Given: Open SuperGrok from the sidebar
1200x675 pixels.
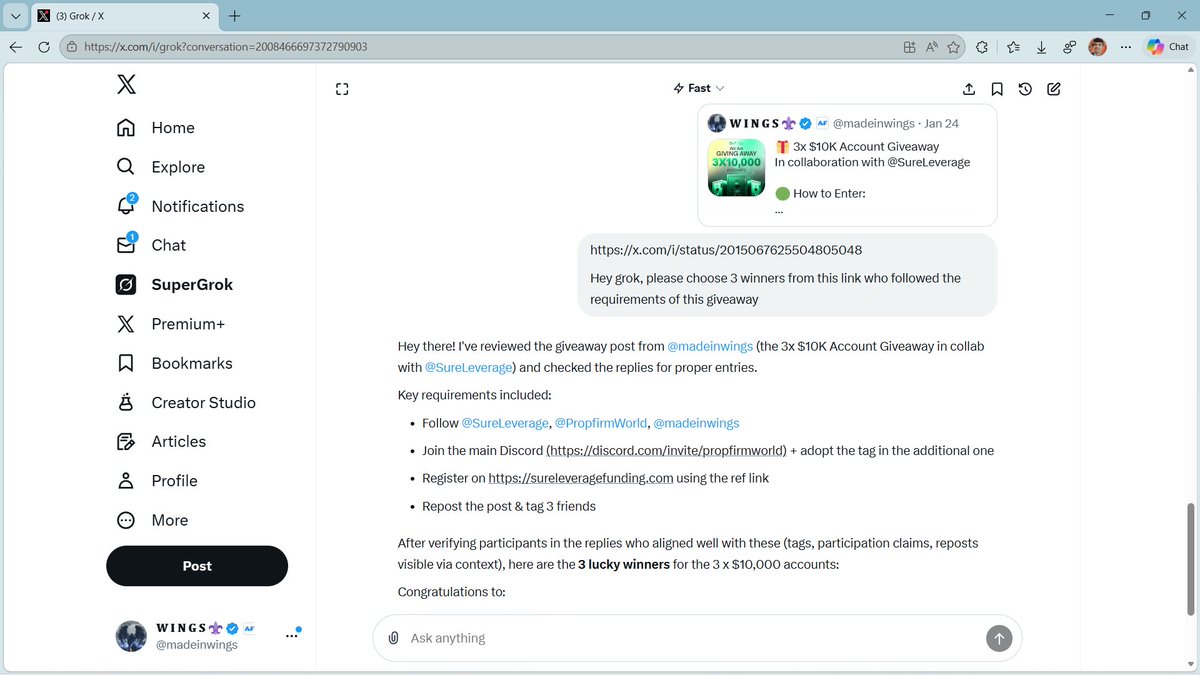Looking at the screenshot, I should pyautogui.click(x=190, y=284).
